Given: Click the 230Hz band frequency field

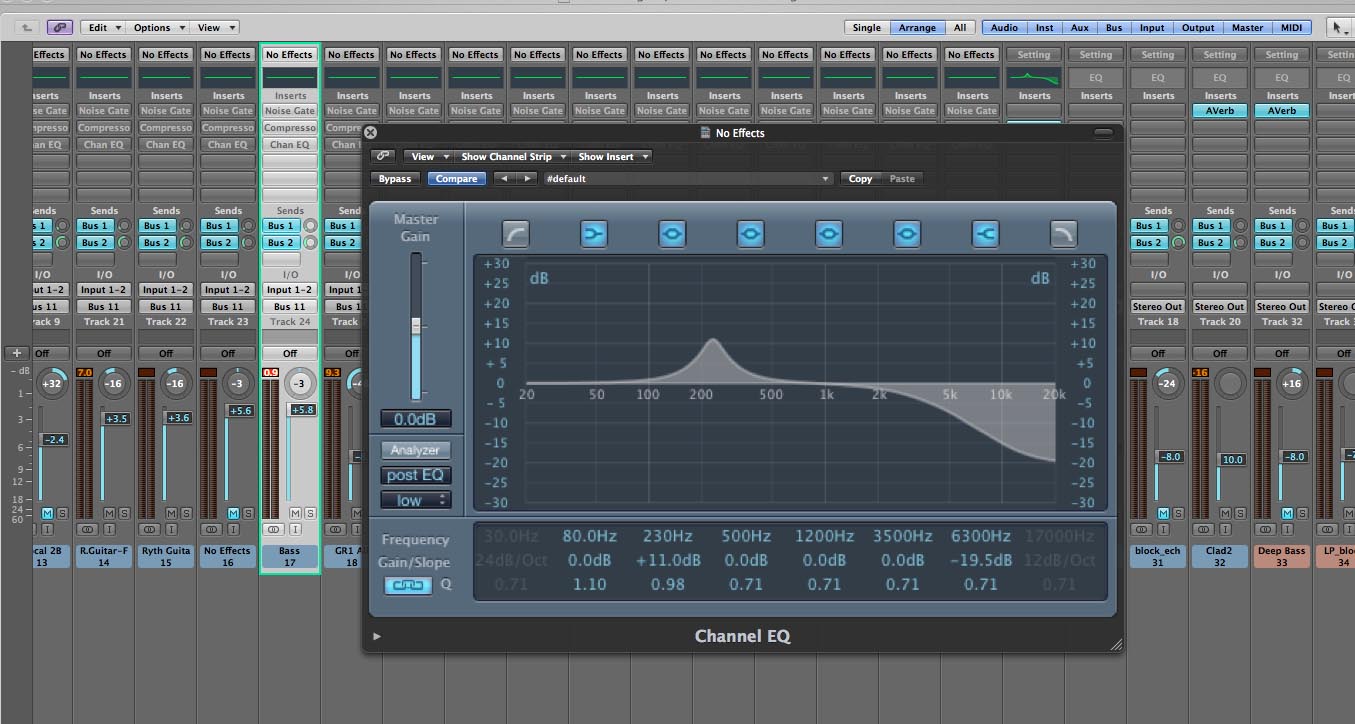Looking at the screenshot, I should (667, 536).
